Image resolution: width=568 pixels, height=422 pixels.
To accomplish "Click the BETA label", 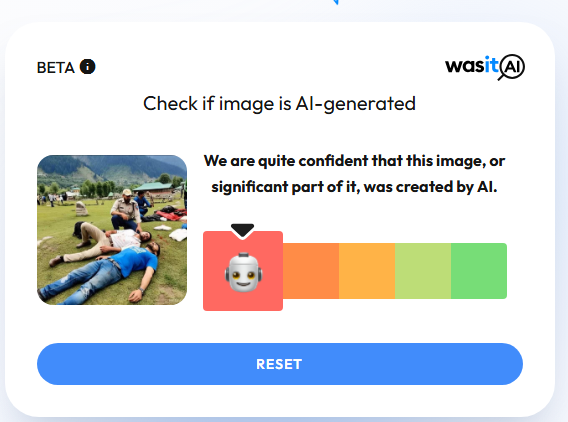I will point(55,68).
